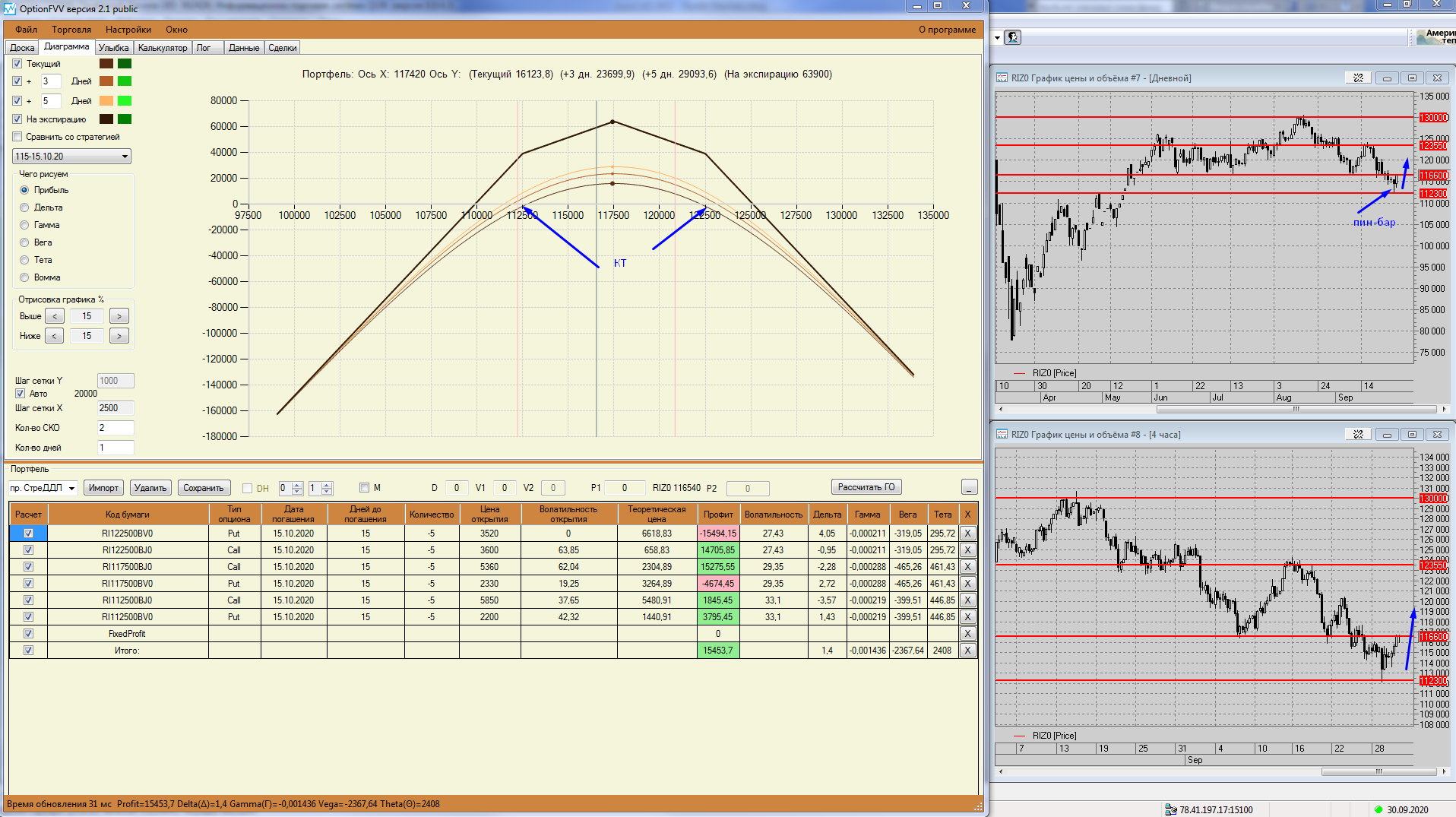Delete the RI112500BV0 row with X
The height and width of the screenshot is (817, 1456).
point(967,617)
